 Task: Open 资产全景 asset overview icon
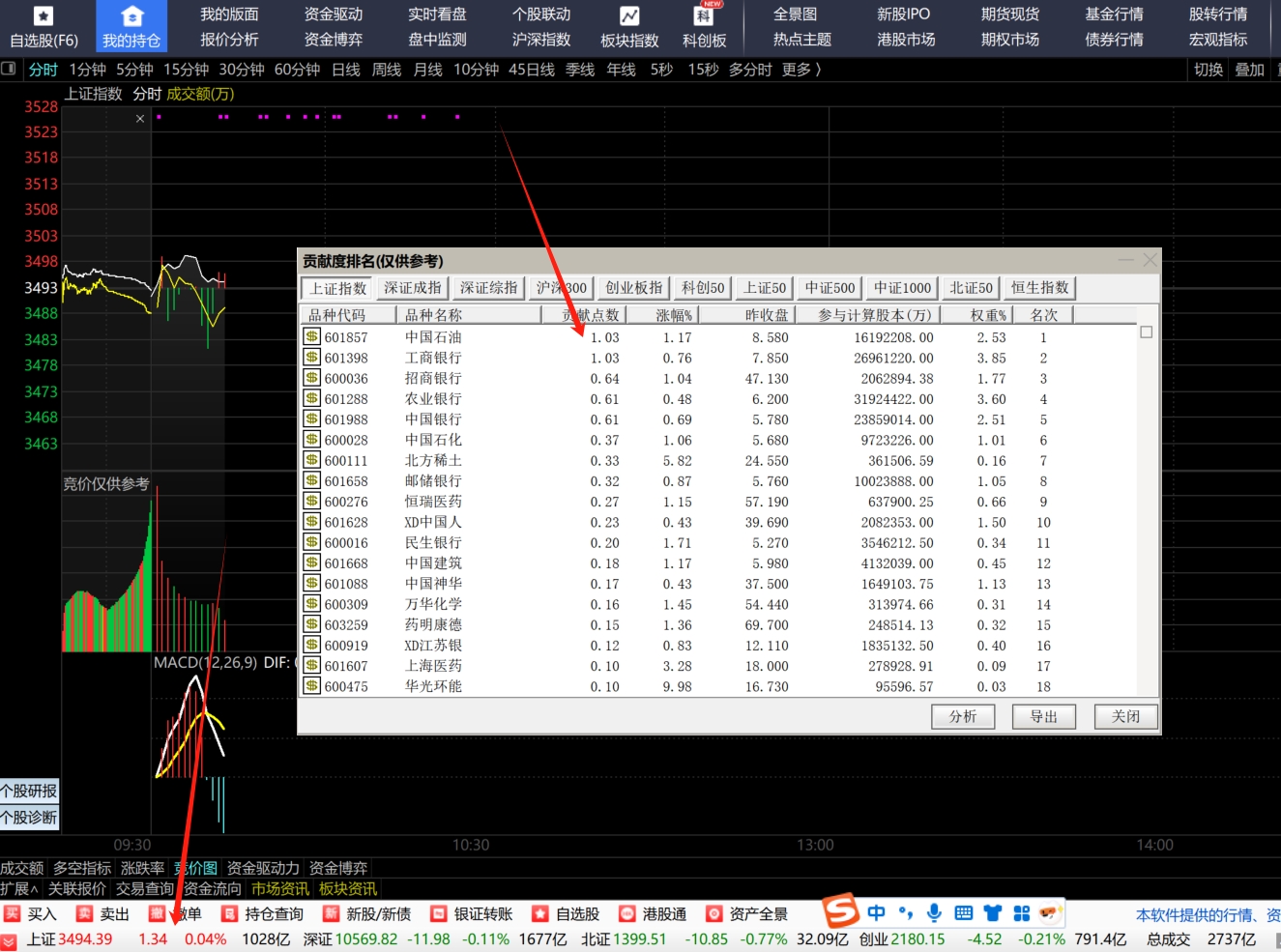714,913
